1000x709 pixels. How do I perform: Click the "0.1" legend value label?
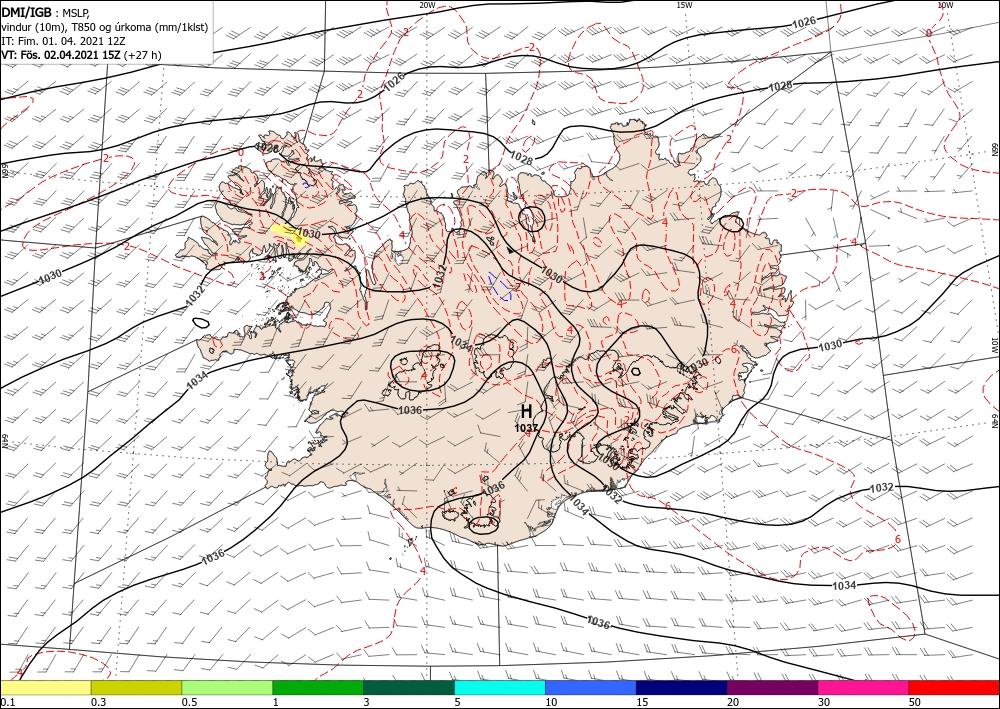[x=6, y=702]
